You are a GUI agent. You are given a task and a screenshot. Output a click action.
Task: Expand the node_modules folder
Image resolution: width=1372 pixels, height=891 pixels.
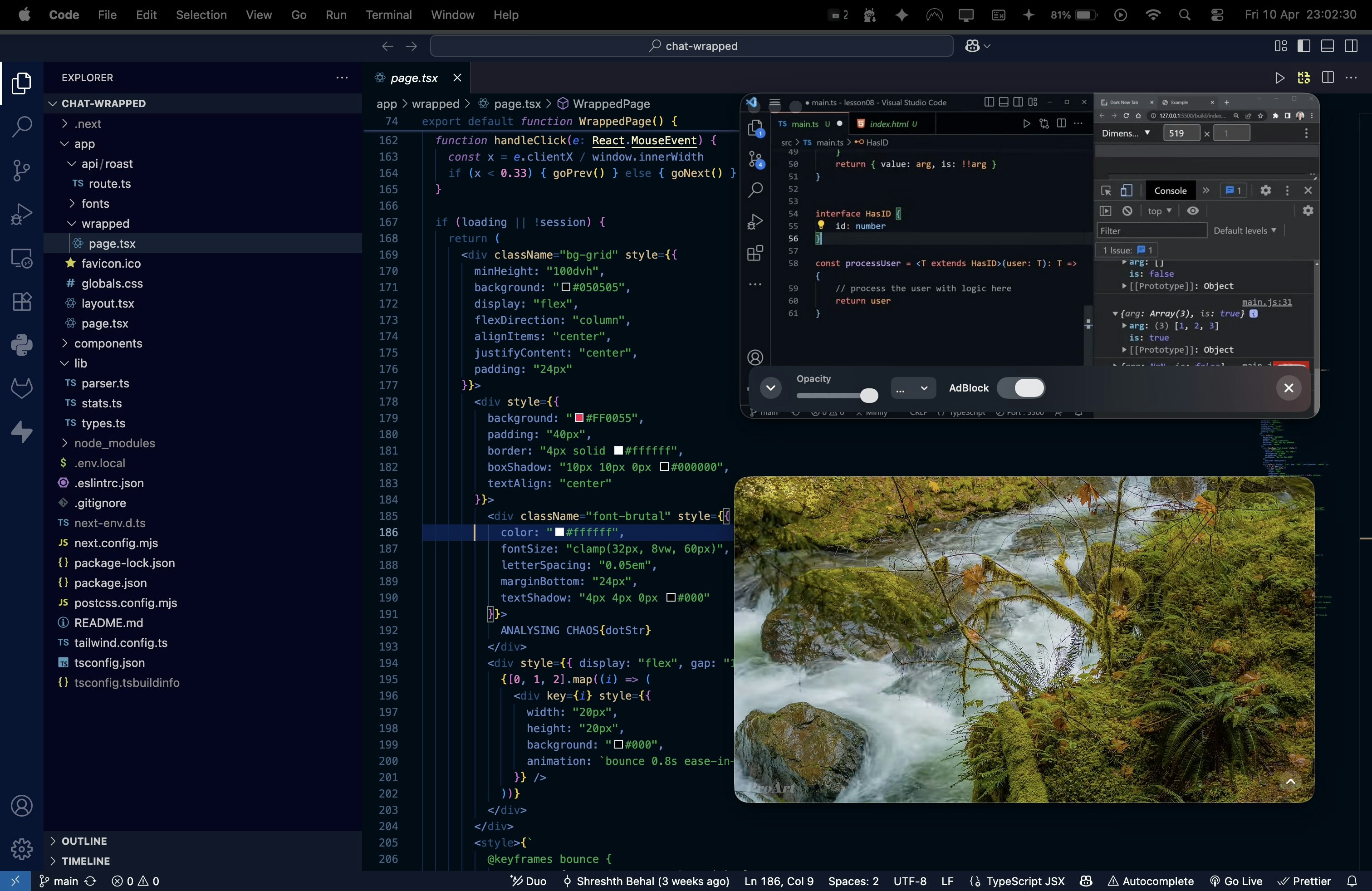pyautogui.click(x=114, y=443)
